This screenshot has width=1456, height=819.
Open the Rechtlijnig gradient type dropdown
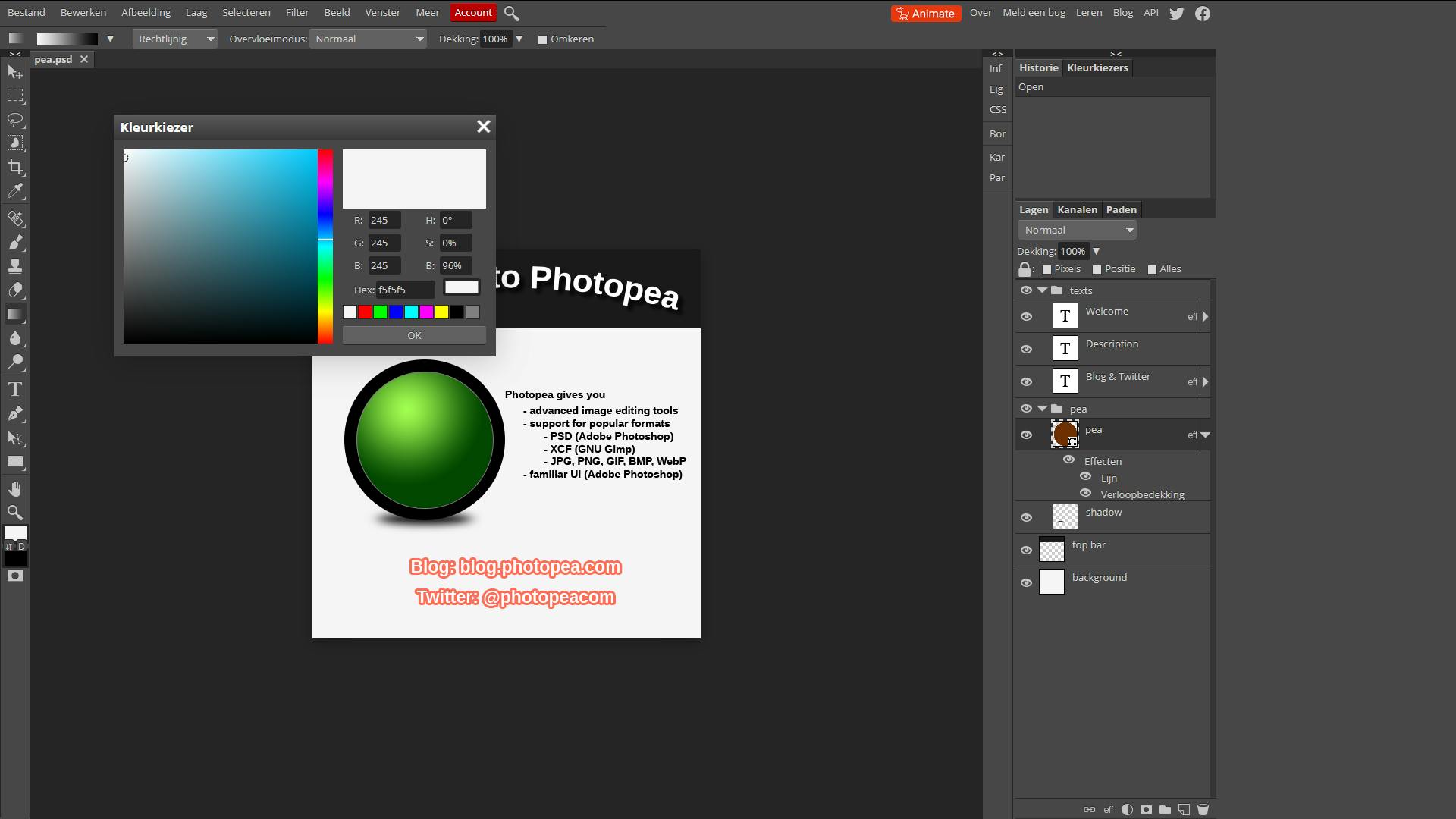tap(175, 39)
